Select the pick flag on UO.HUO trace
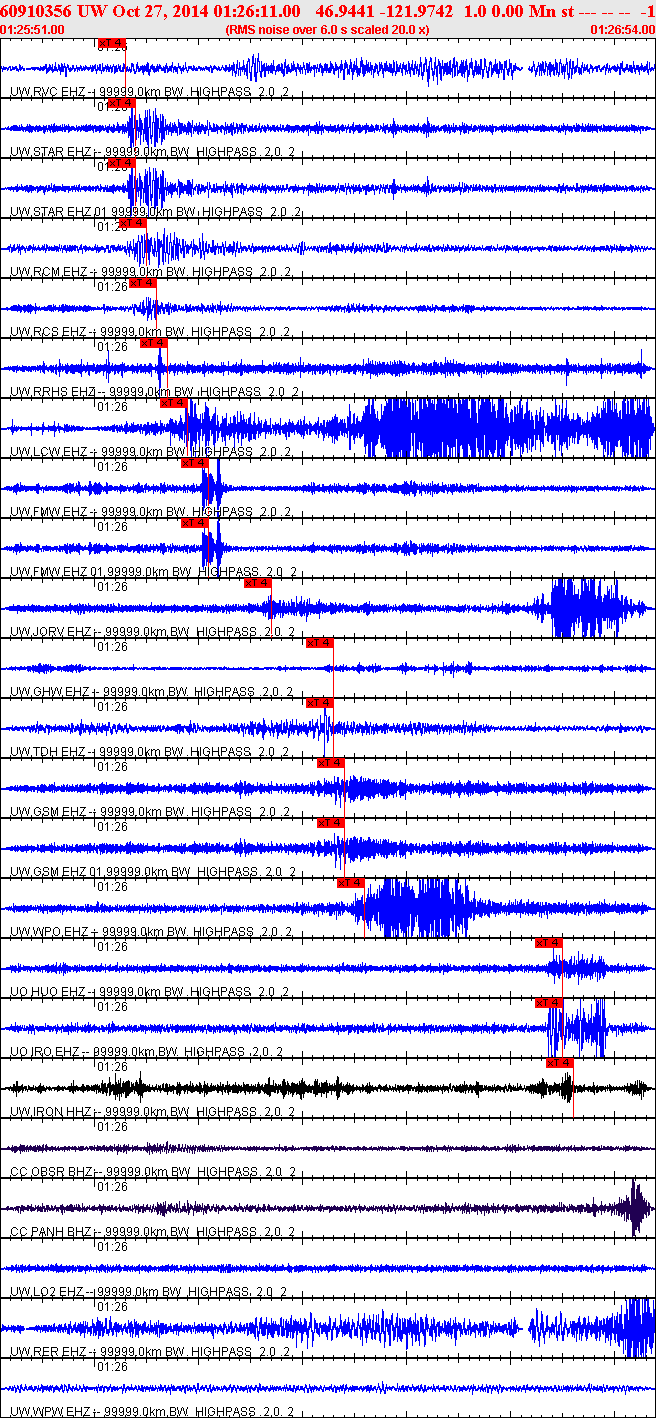 pos(549,943)
